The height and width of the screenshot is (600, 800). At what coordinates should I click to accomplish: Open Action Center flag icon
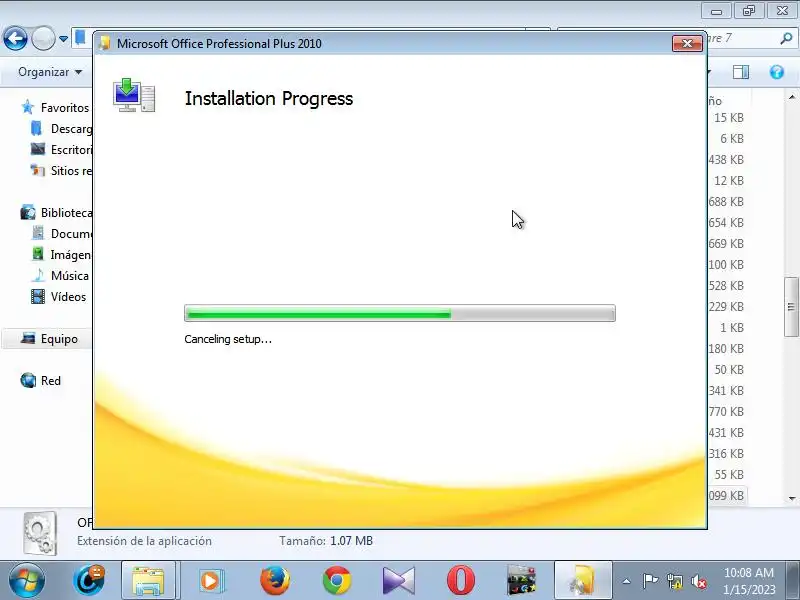pyautogui.click(x=650, y=581)
